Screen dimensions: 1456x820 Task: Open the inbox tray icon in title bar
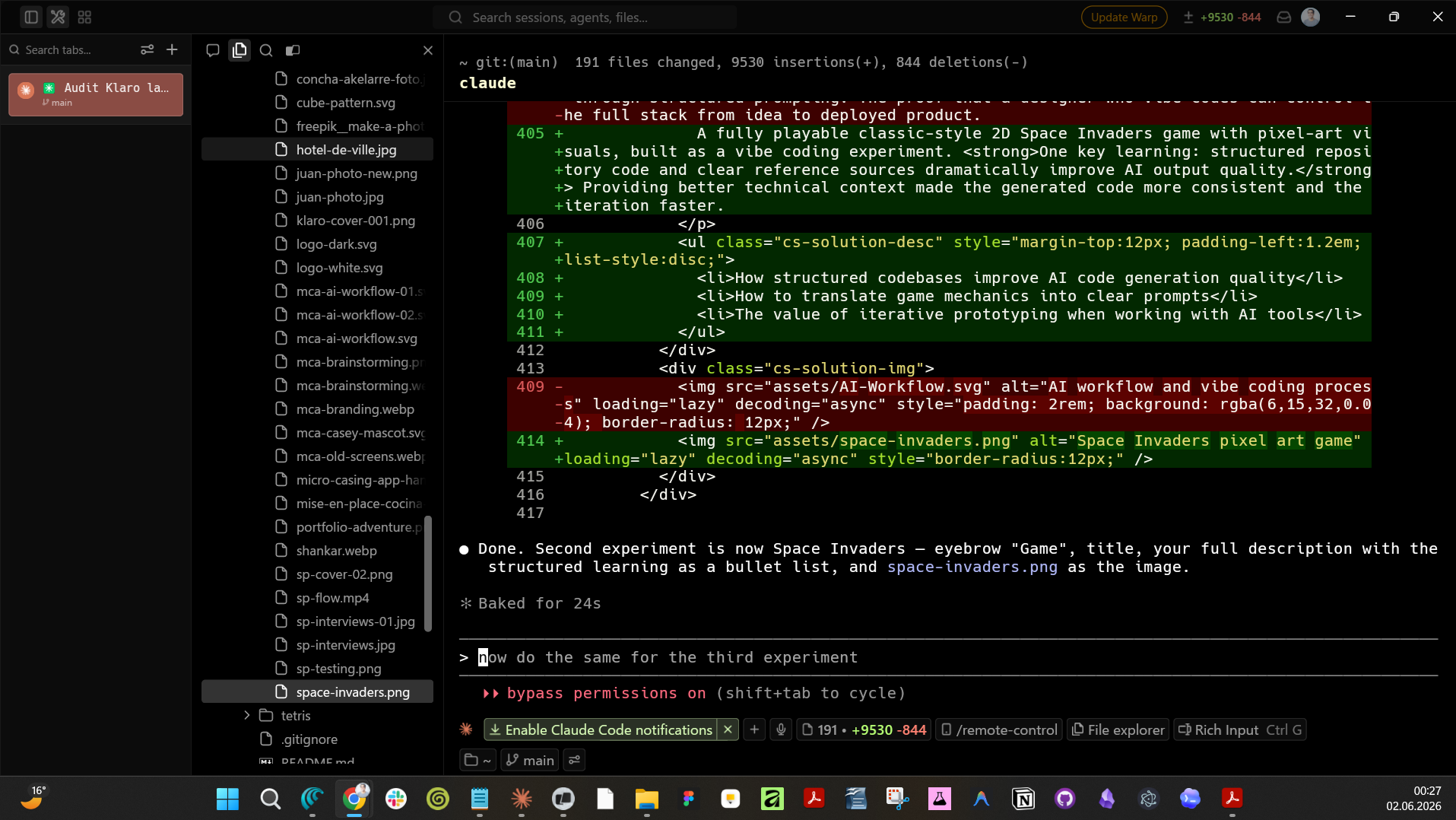coord(1283,17)
